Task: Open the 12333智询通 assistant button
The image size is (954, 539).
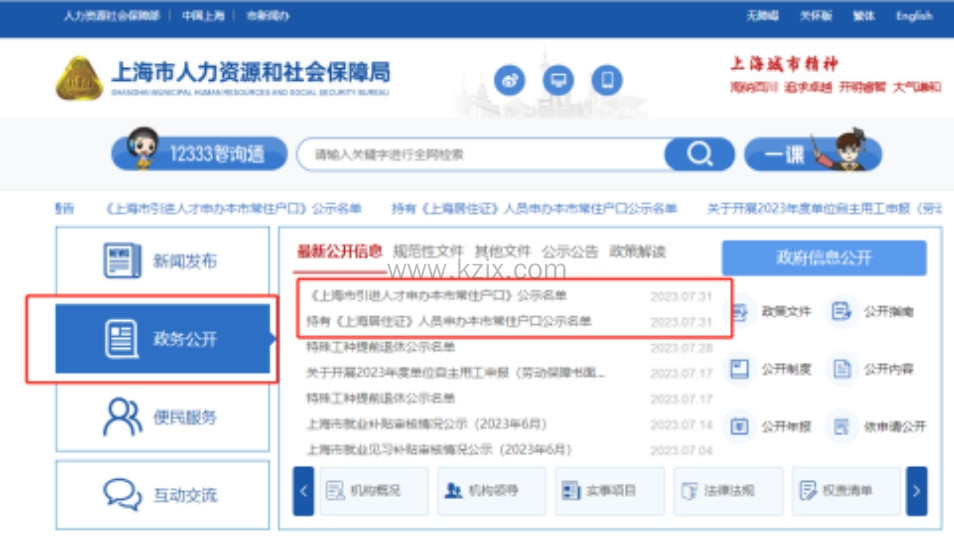Action: coord(200,154)
